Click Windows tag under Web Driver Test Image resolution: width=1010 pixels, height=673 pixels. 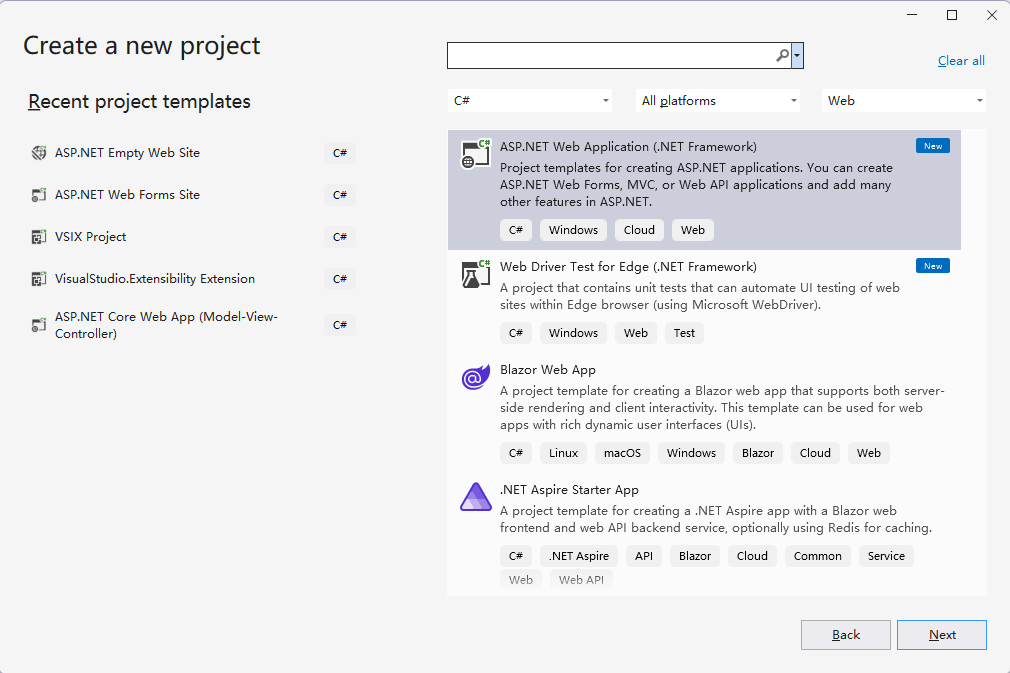pyautogui.click(x=573, y=333)
